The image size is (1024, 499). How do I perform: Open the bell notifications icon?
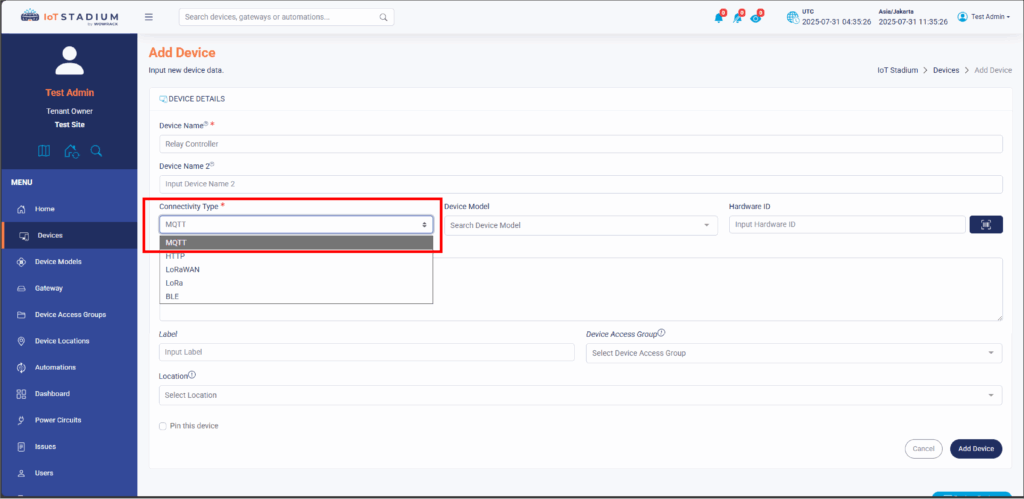[x=718, y=17]
